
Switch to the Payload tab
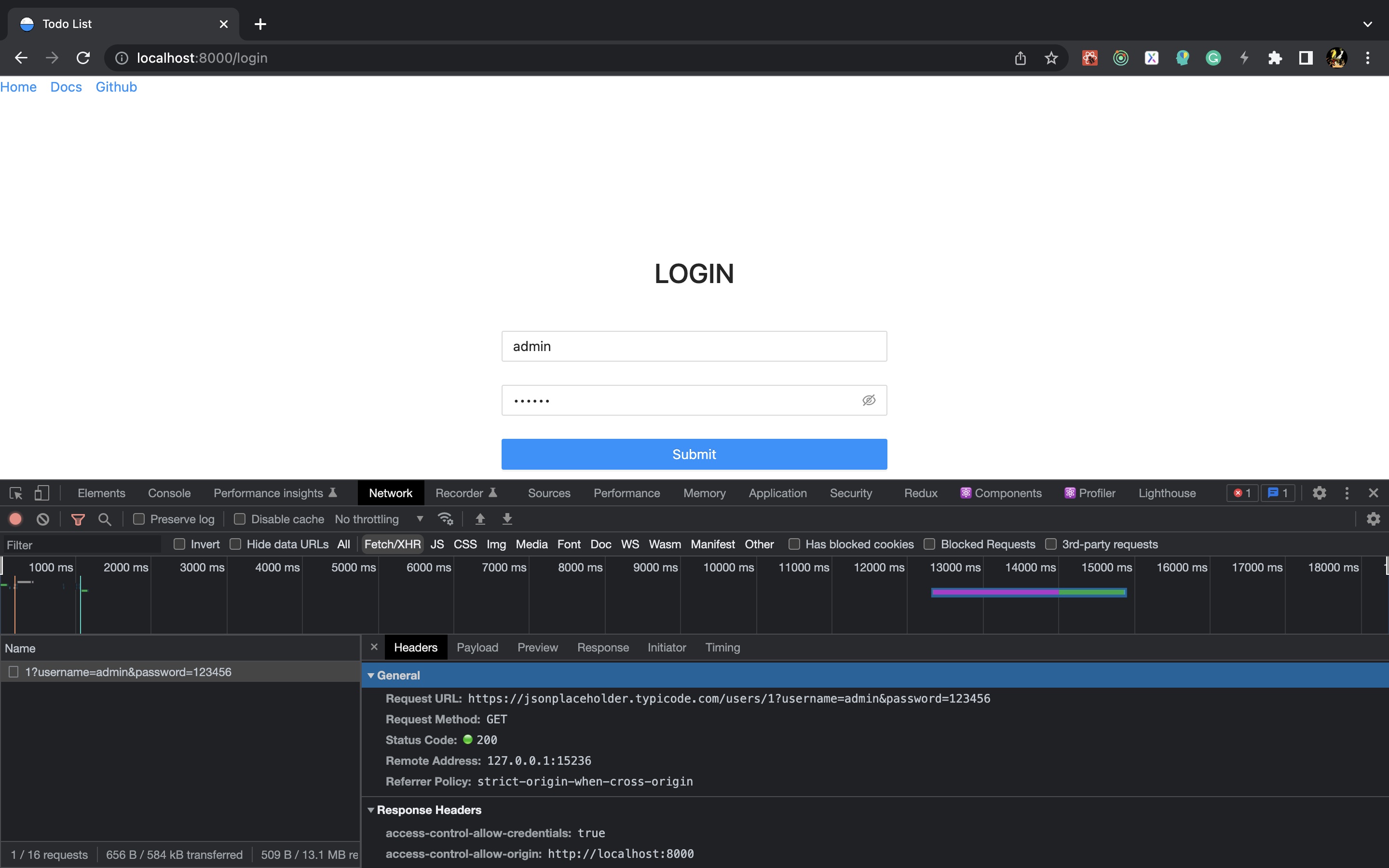click(477, 648)
